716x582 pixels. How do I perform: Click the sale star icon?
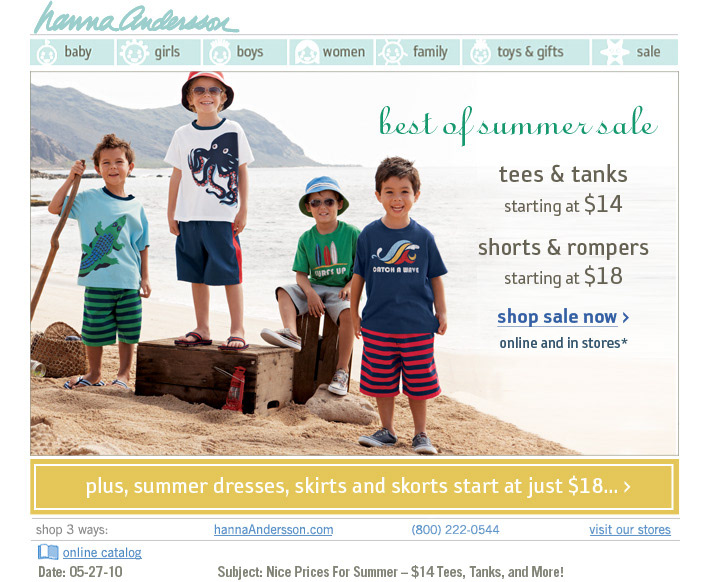614,52
